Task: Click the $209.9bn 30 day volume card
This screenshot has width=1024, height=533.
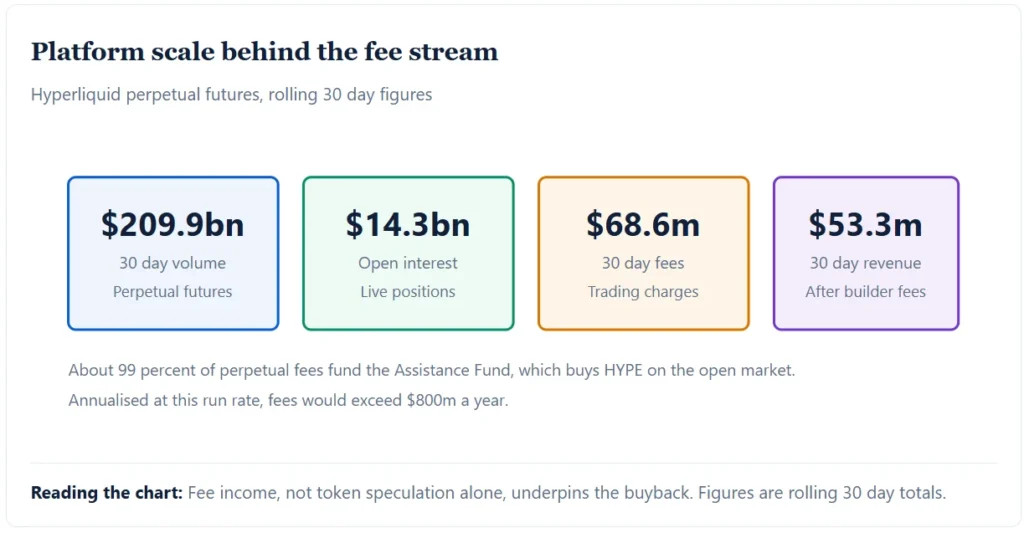Action: click(173, 253)
